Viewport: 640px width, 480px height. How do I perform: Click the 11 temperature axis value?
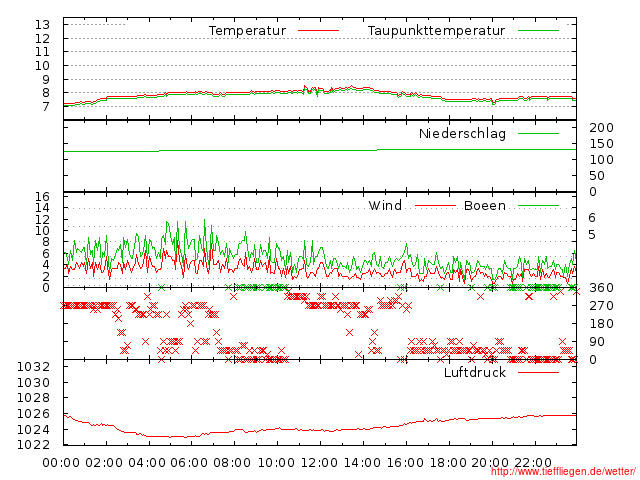pyautogui.click(x=42, y=52)
